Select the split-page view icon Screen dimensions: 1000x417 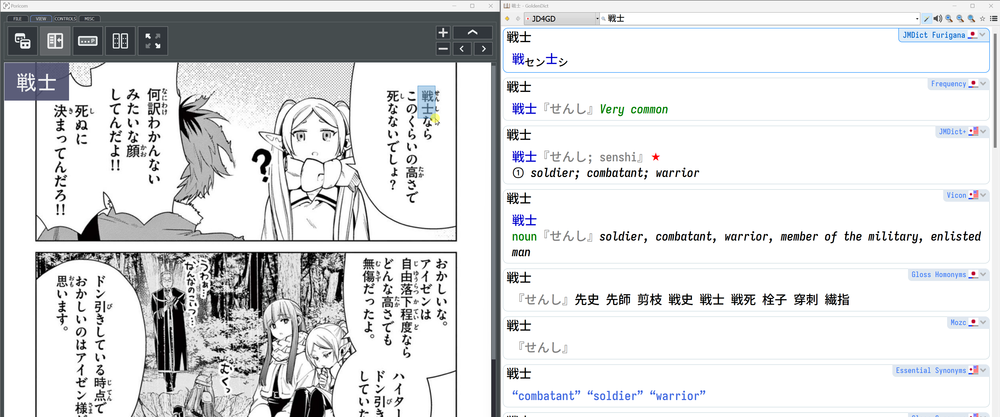point(55,41)
